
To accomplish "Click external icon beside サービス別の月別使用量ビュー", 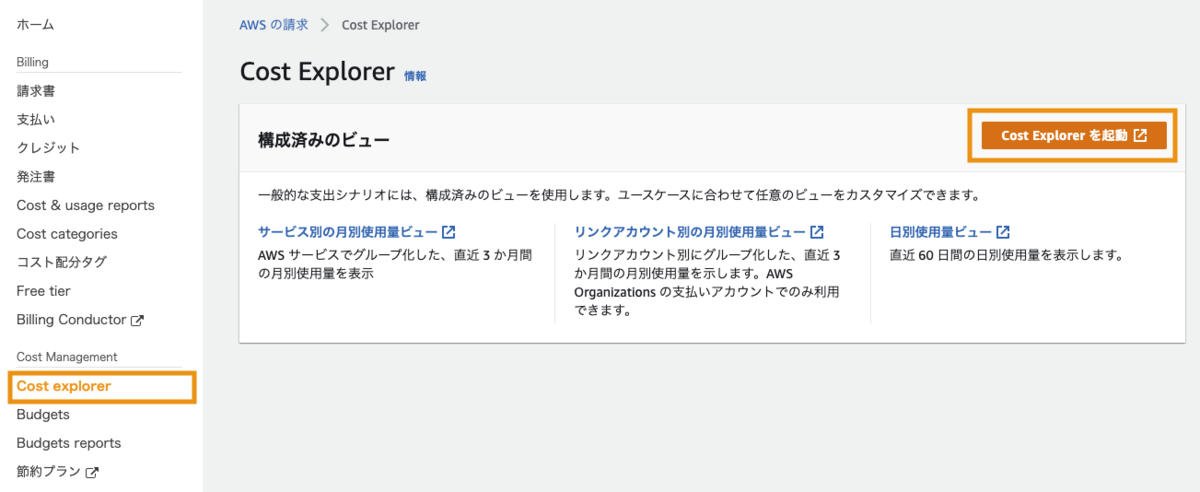I will click(449, 232).
